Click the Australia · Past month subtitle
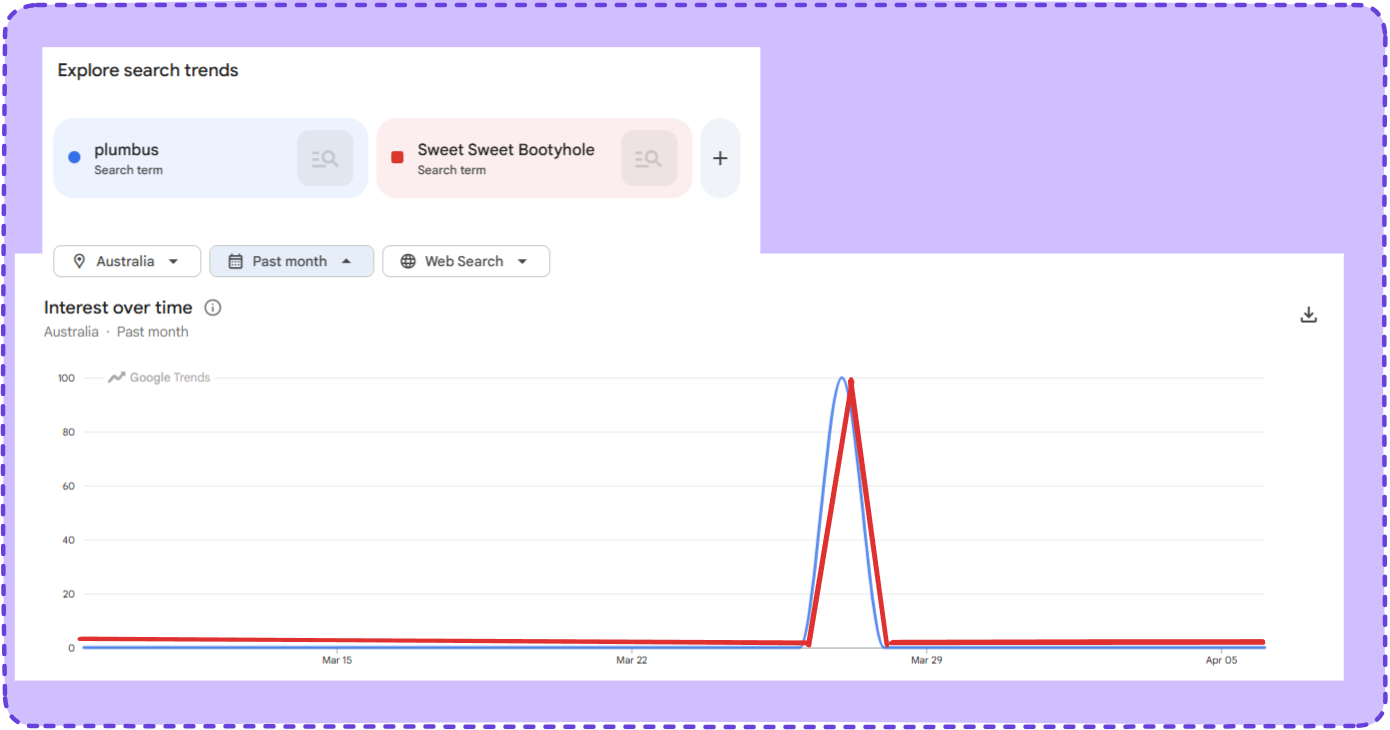The width and height of the screenshot is (1390, 730). 116,332
